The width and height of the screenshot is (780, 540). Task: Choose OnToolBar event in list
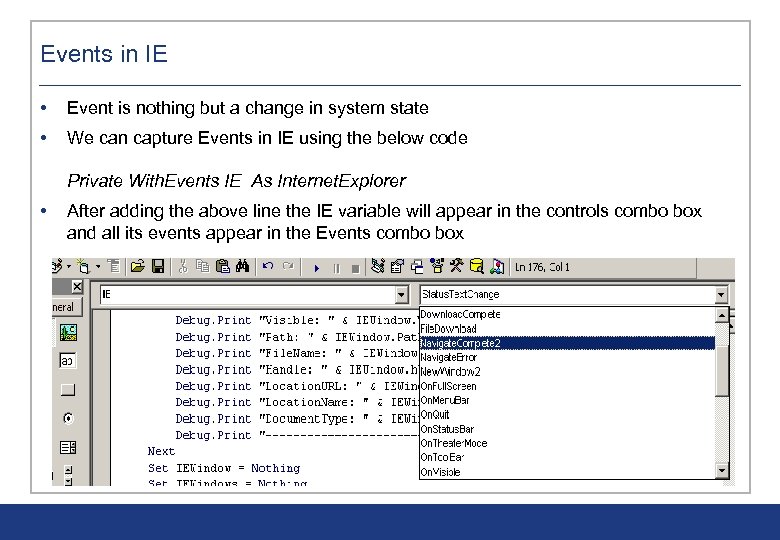coord(567,457)
